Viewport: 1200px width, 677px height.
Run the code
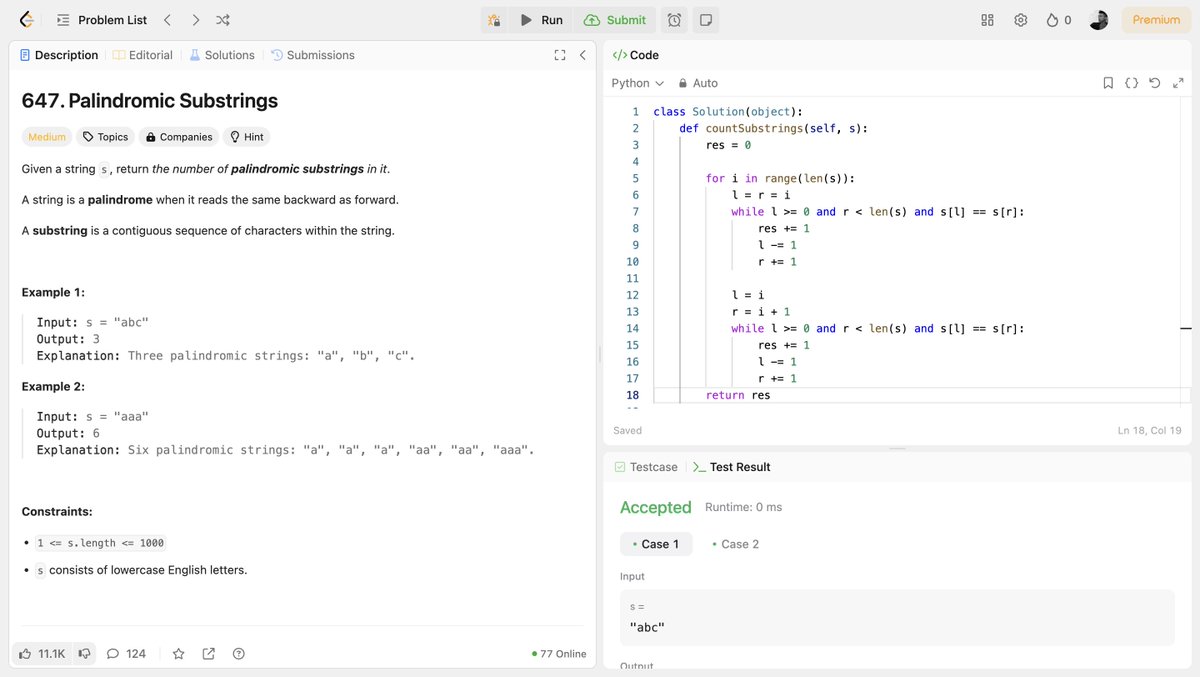click(541, 20)
